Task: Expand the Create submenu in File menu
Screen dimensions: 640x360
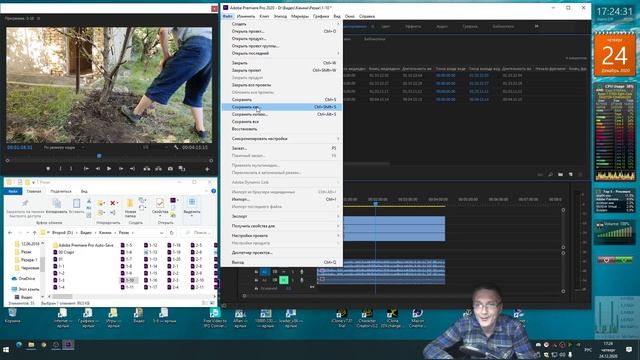Action: tap(282, 24)
